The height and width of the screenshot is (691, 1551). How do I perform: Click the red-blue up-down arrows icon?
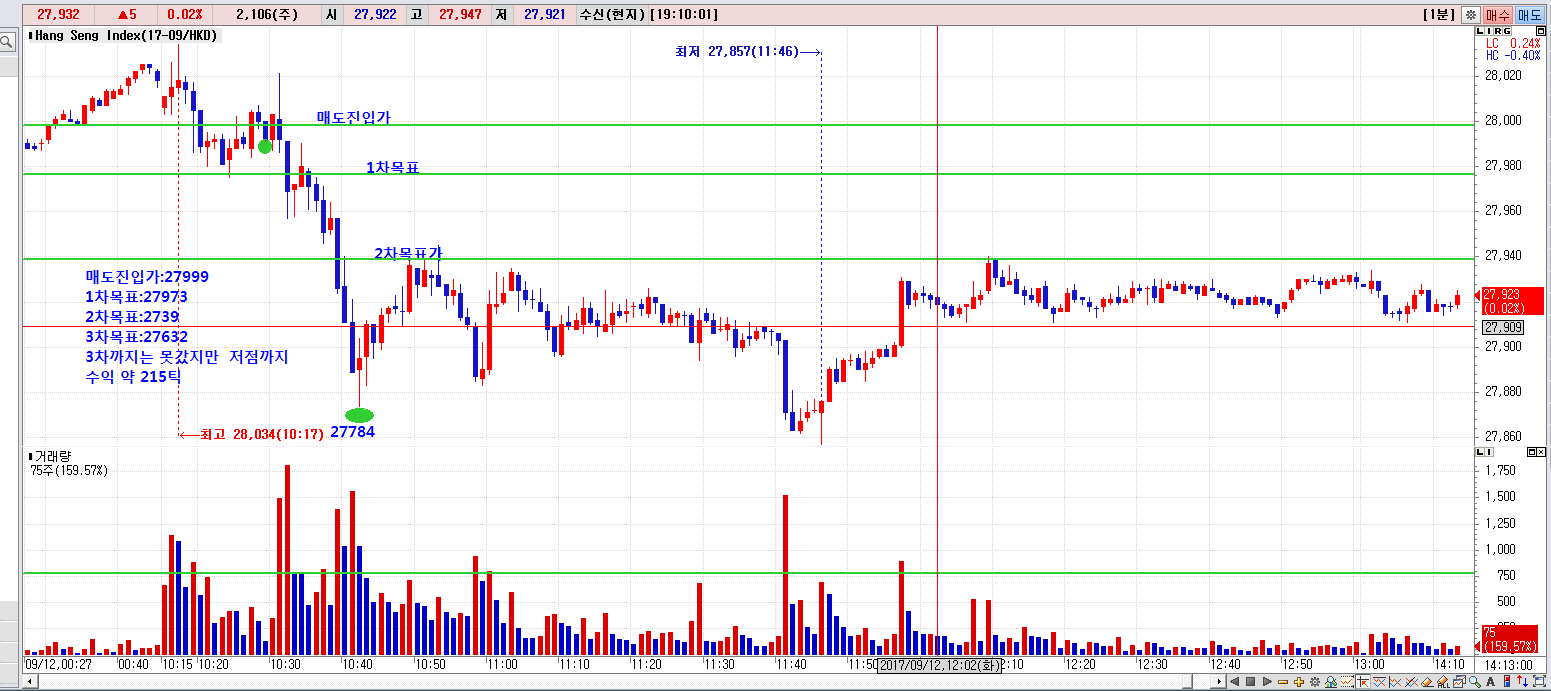(1523, 681)
